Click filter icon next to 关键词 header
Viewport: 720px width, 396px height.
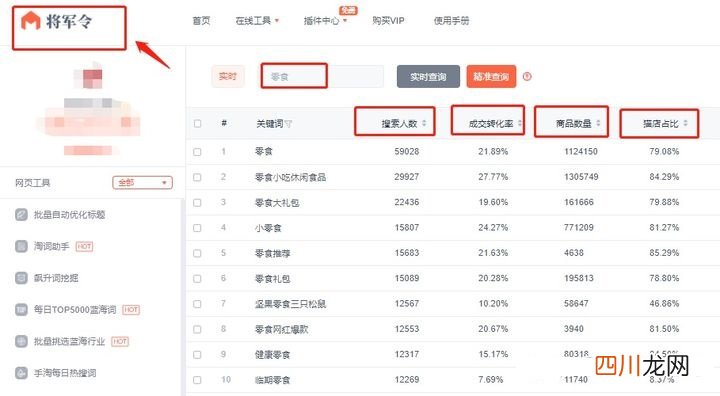(288, 124)
